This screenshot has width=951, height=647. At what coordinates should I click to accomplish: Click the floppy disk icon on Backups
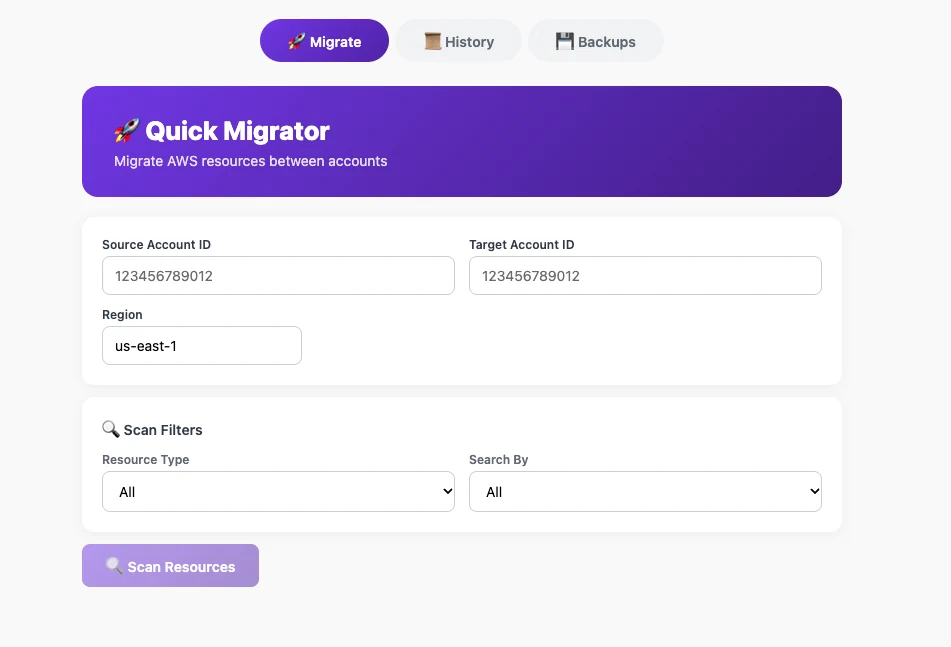(565, 41)
